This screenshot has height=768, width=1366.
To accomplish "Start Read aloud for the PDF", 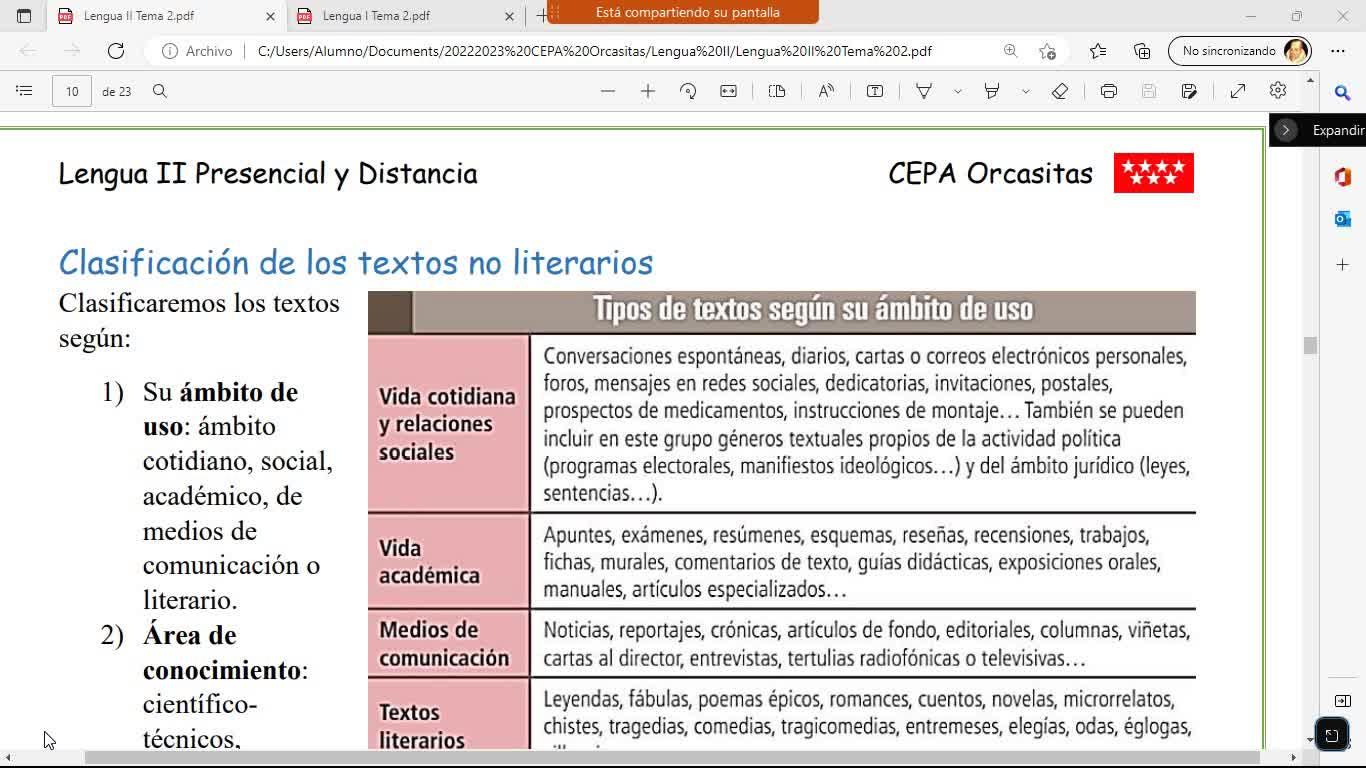I will (826, 91).
